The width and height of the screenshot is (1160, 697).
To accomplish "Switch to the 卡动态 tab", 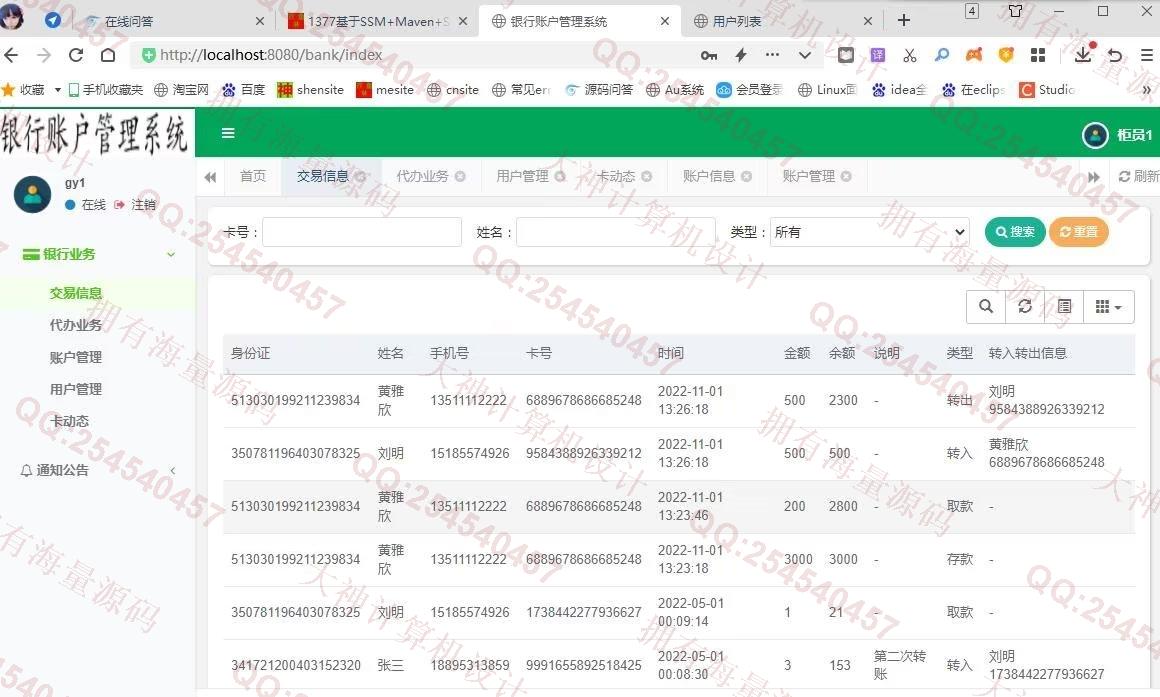I will 615,176.
